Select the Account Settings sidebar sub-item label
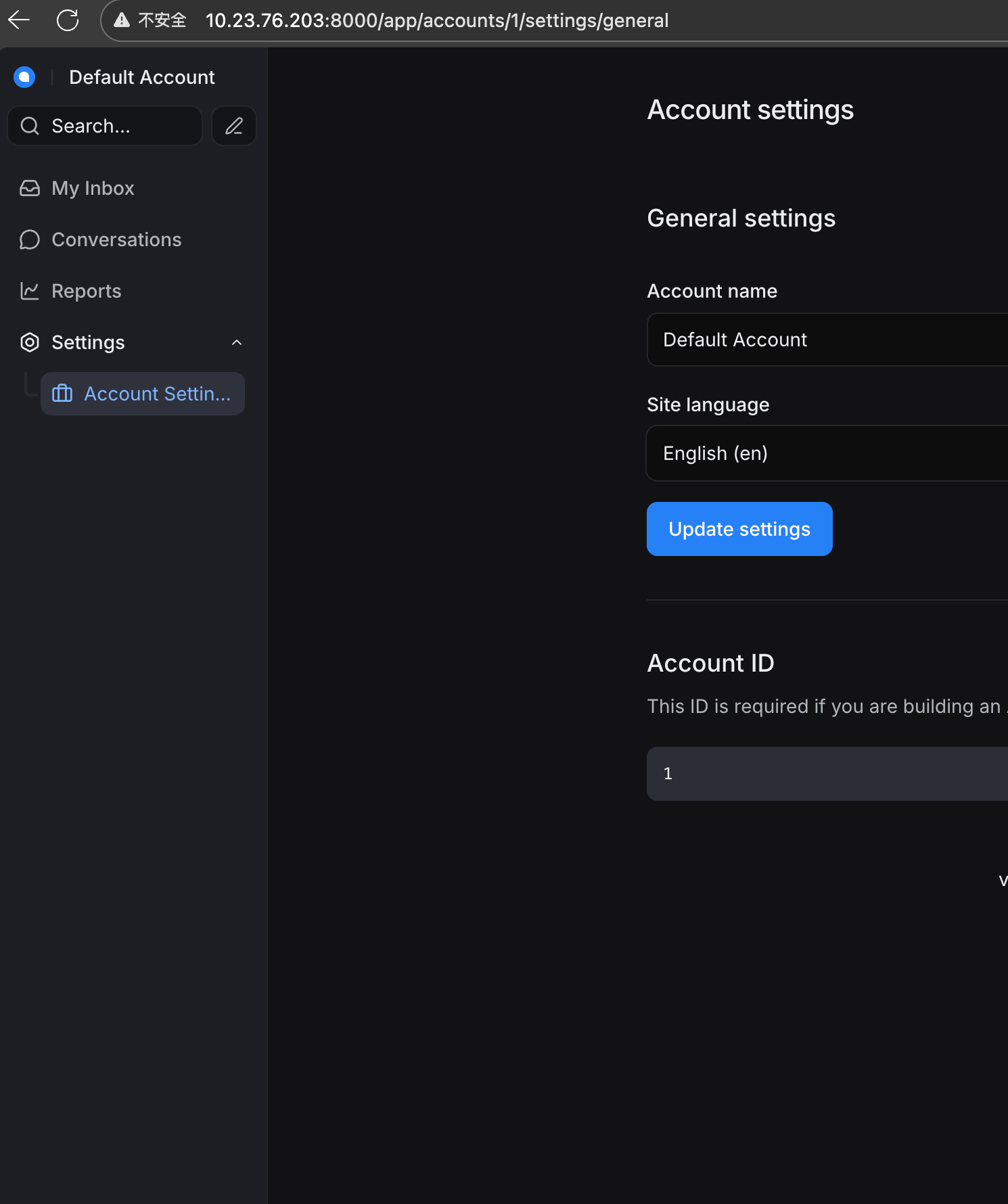 157,394
